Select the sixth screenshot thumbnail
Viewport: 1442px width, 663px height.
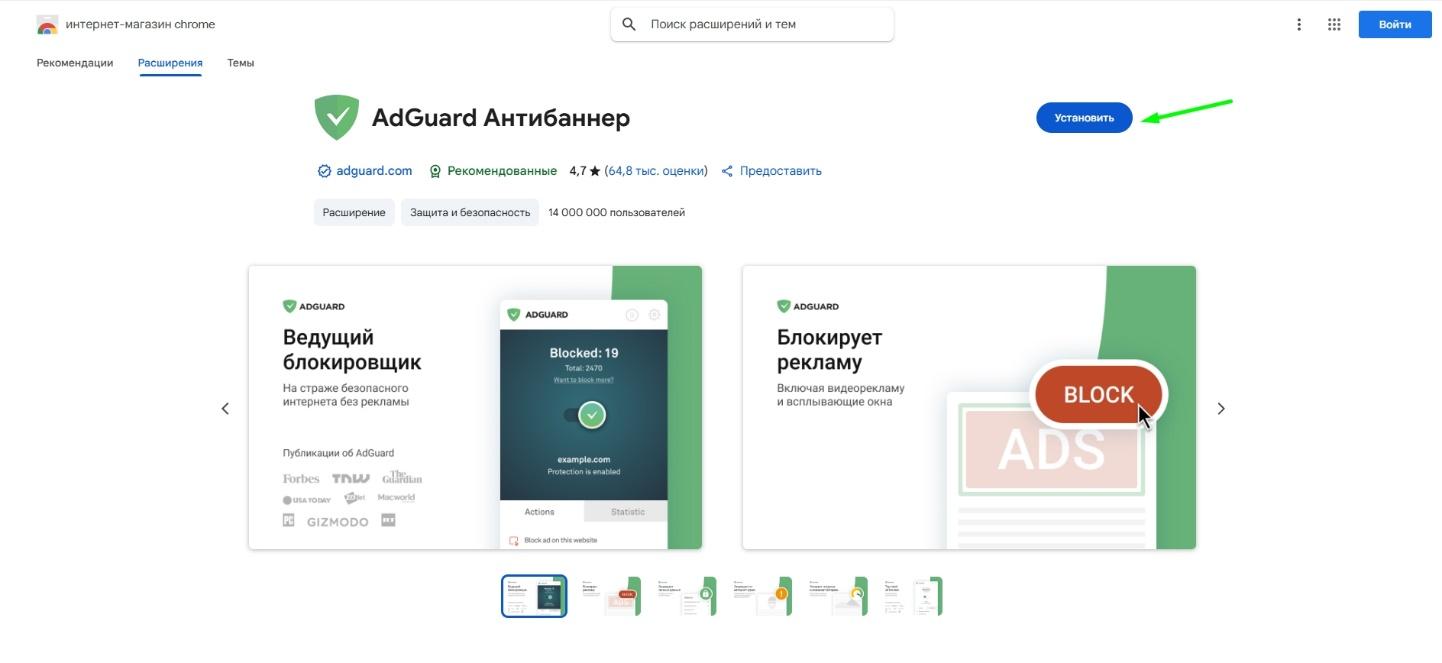pyautogui.click(x=912, y=596)
